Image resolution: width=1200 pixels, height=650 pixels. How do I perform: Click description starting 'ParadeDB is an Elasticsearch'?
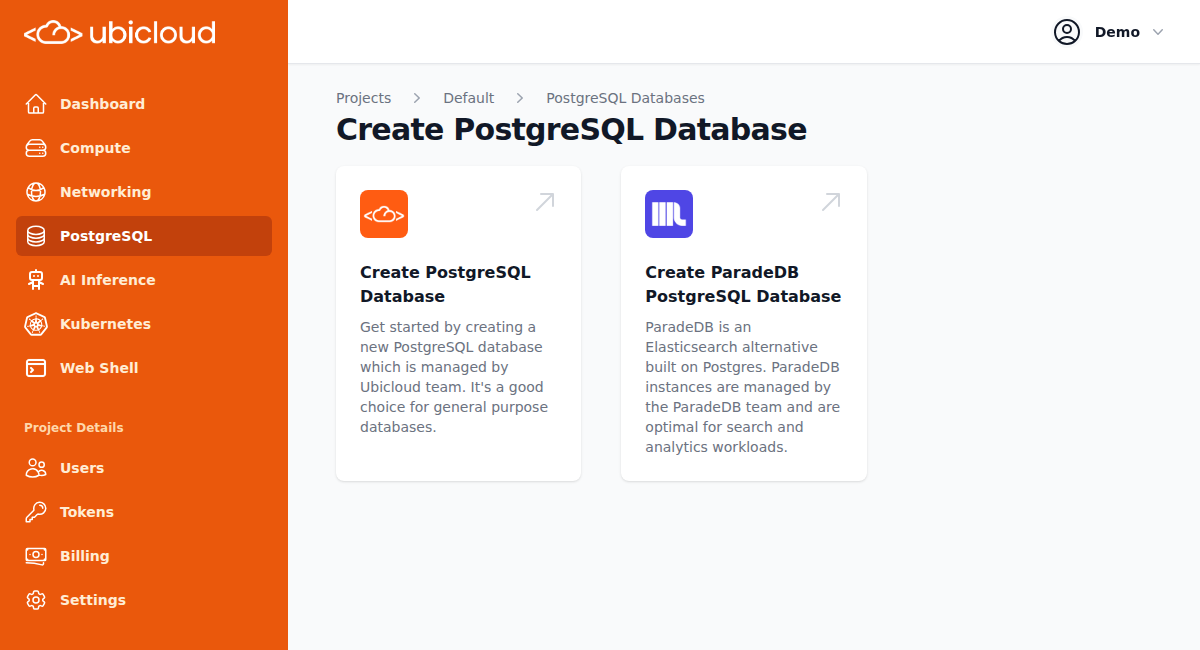743,387
